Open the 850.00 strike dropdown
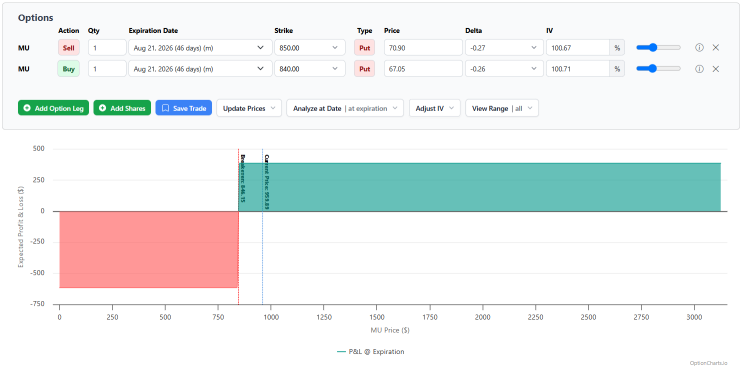742x370 pixels. coord(310,47)
